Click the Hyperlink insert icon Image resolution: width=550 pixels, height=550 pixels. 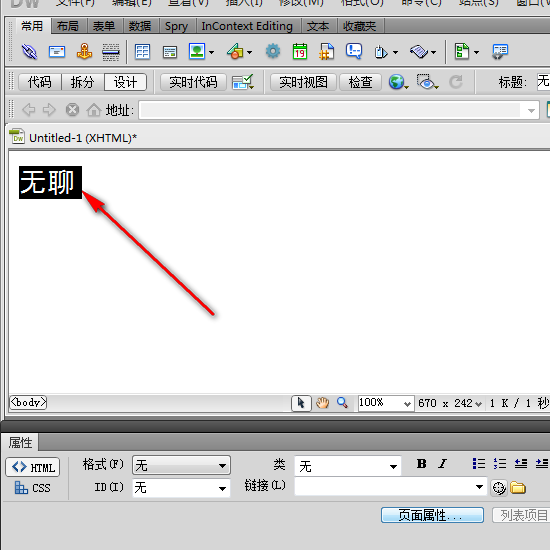29,52
